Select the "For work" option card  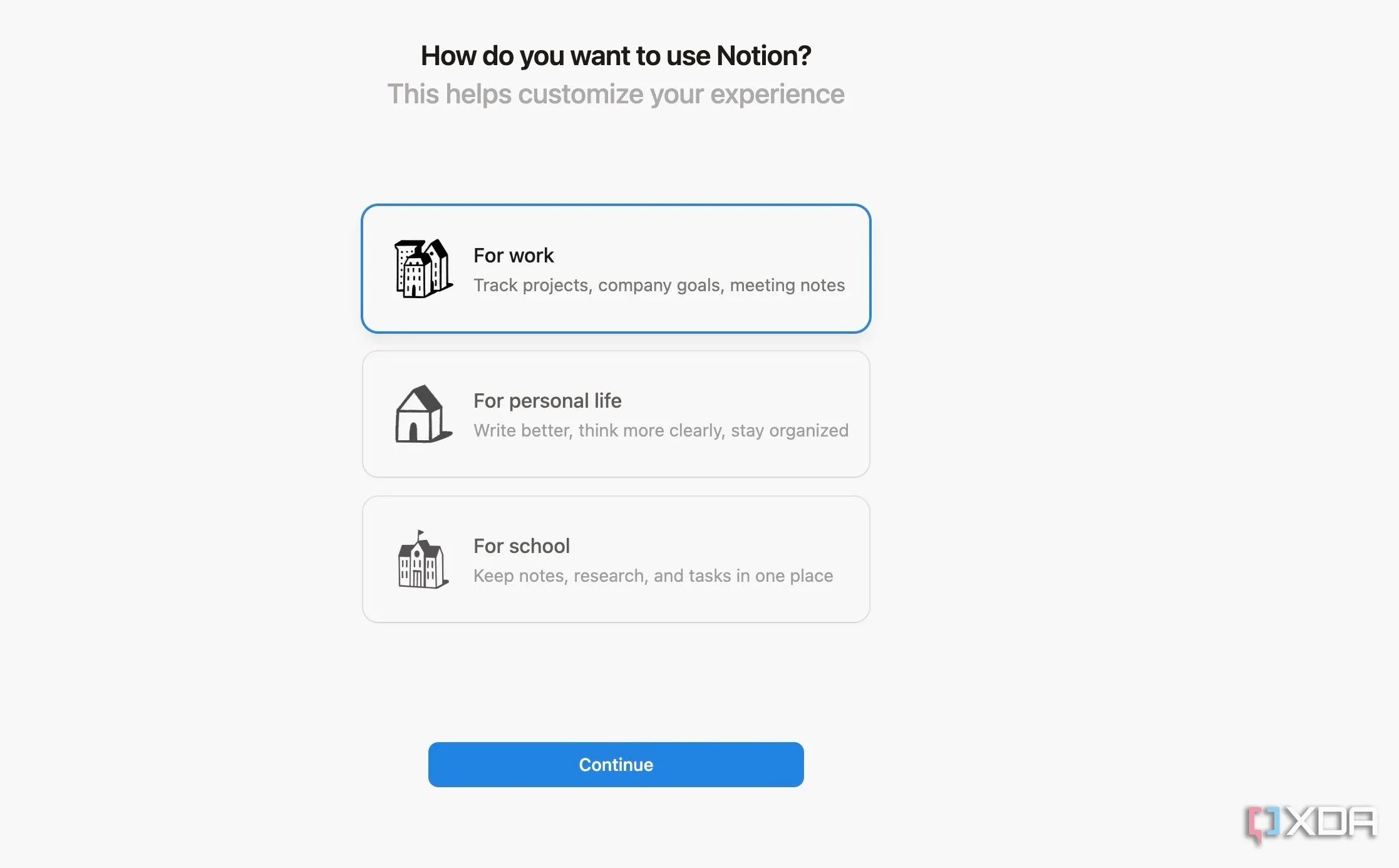click(616, 269)
